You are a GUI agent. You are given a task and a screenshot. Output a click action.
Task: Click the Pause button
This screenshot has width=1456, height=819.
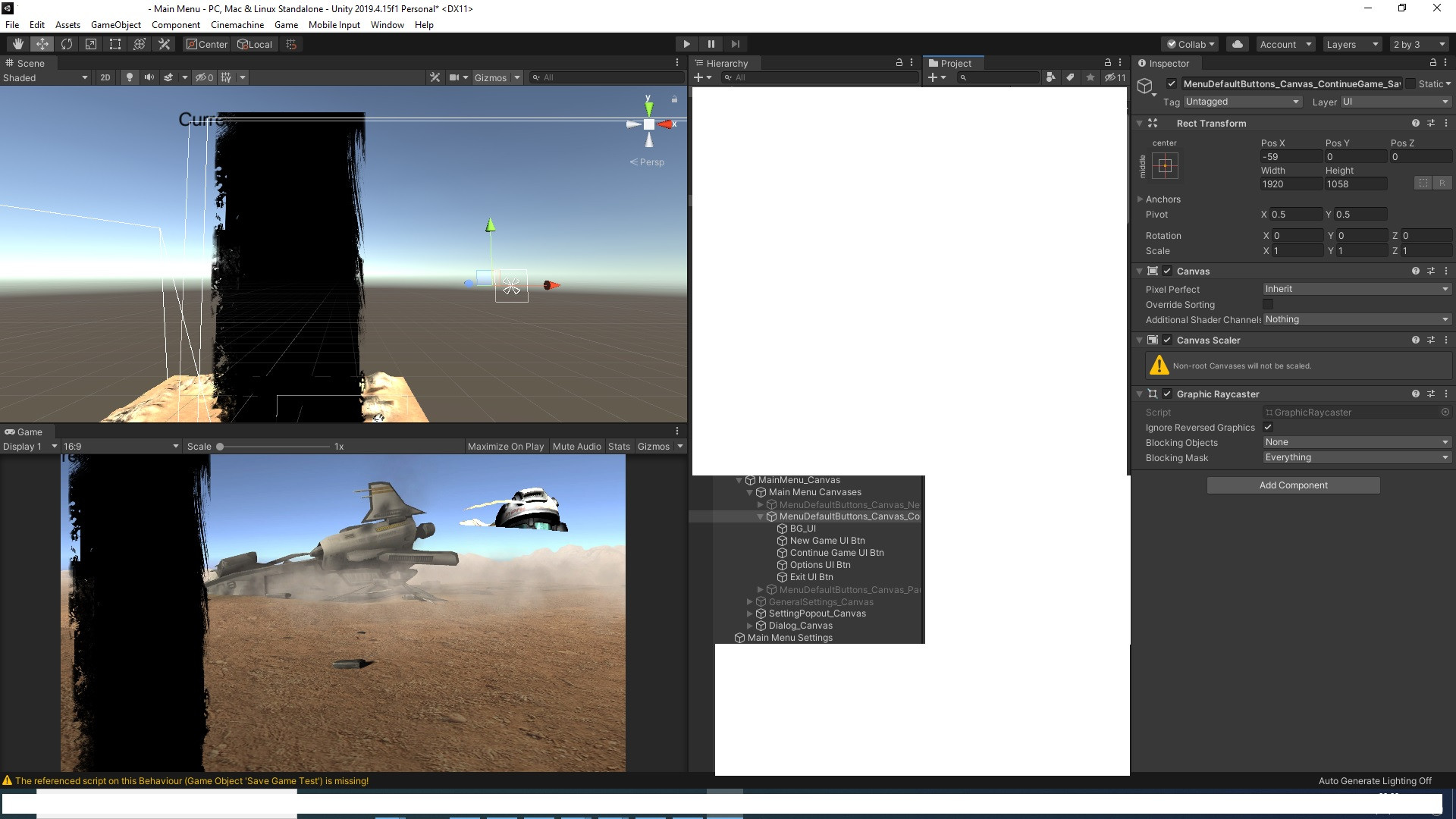(711, 44)
